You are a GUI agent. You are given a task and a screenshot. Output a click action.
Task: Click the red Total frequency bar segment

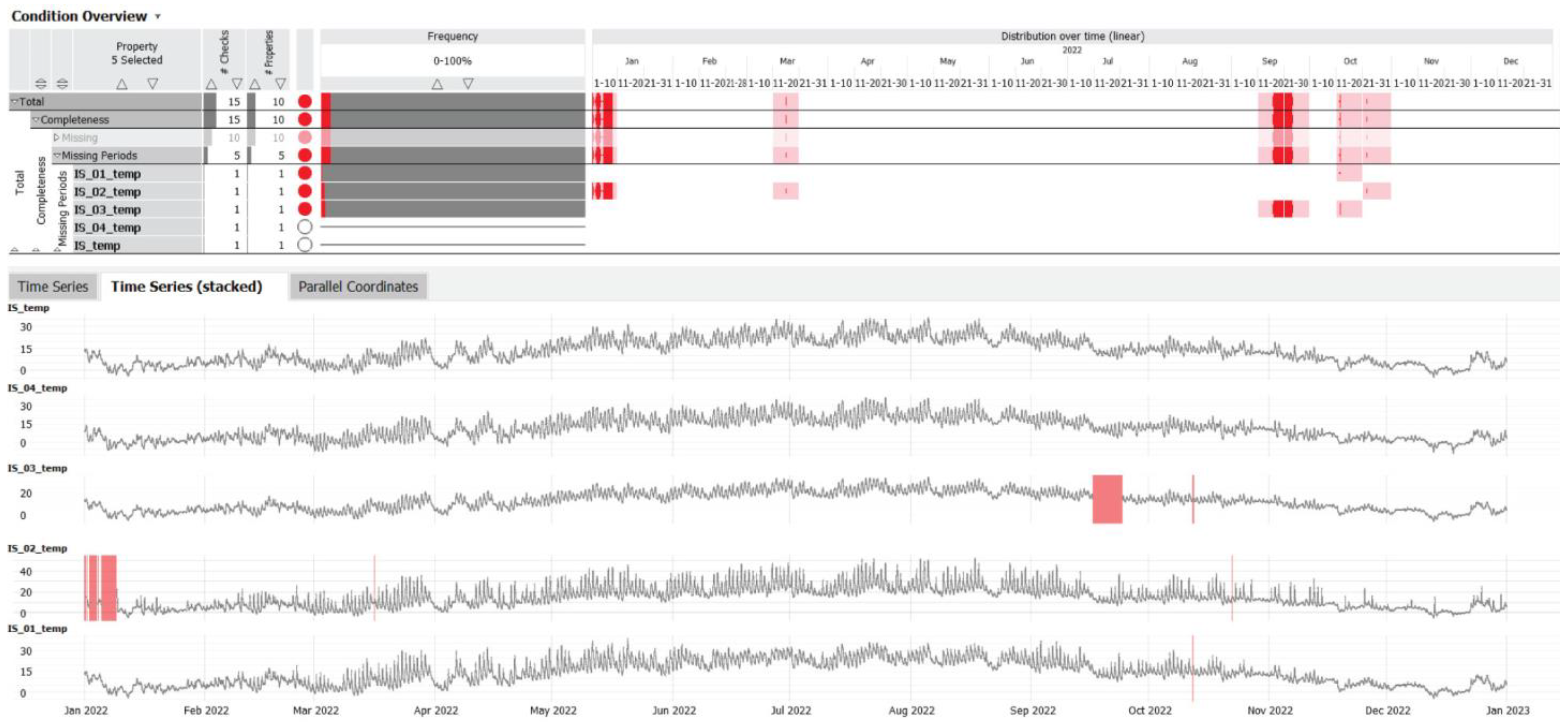click(x=326, y=102)
